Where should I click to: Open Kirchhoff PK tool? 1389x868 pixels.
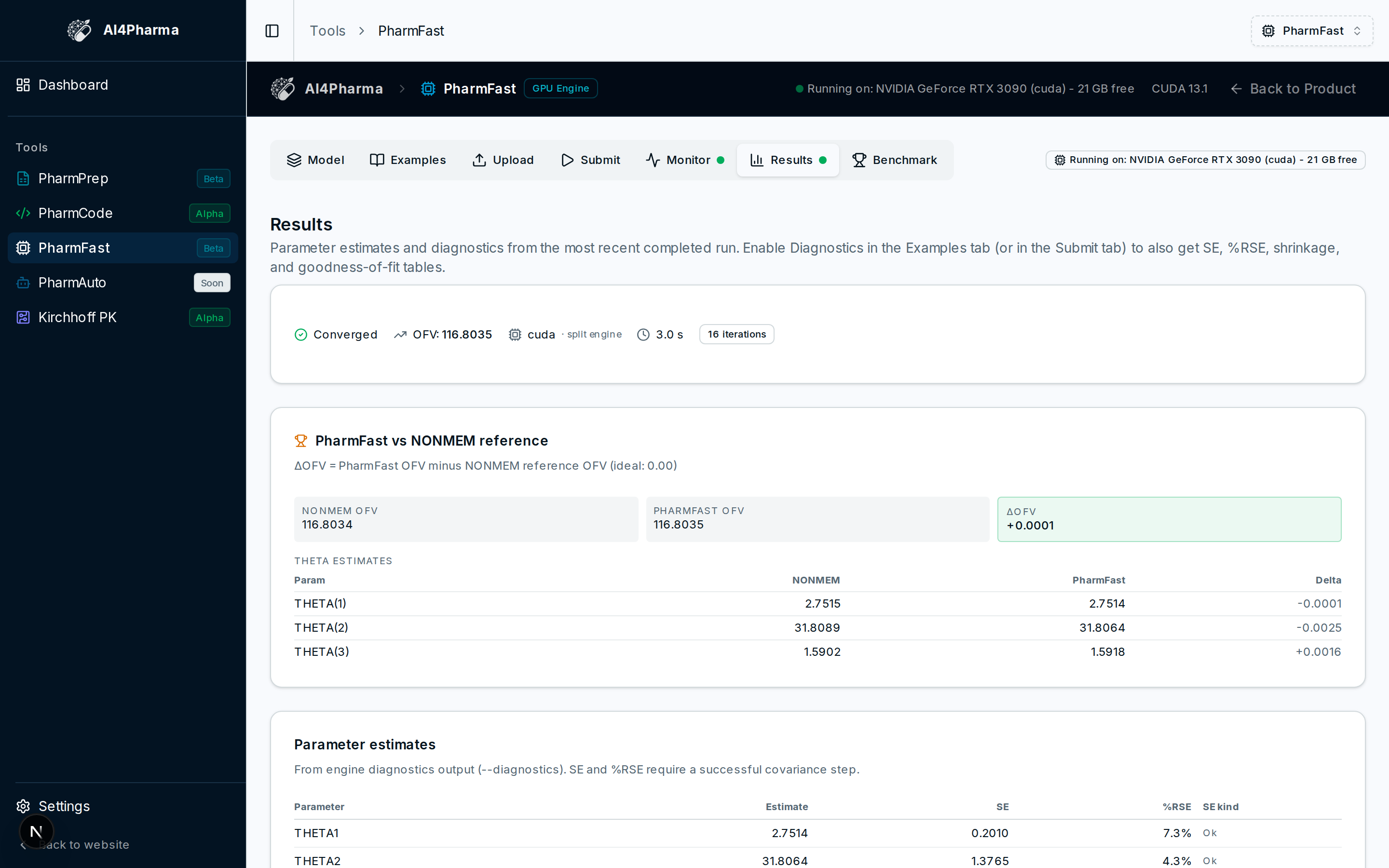pyautogui.click(x=123, y=317)
